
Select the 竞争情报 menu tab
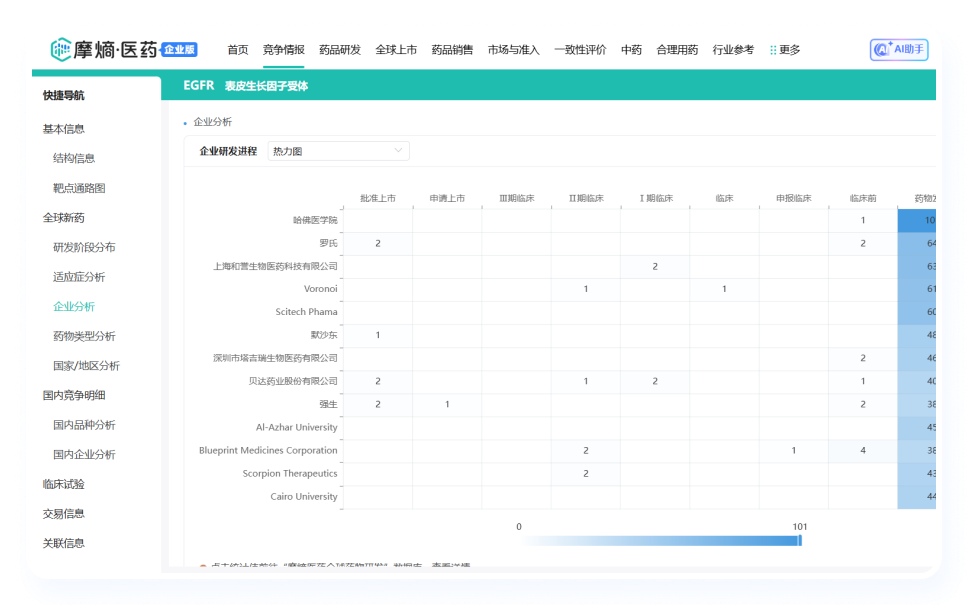click(283, 50)
